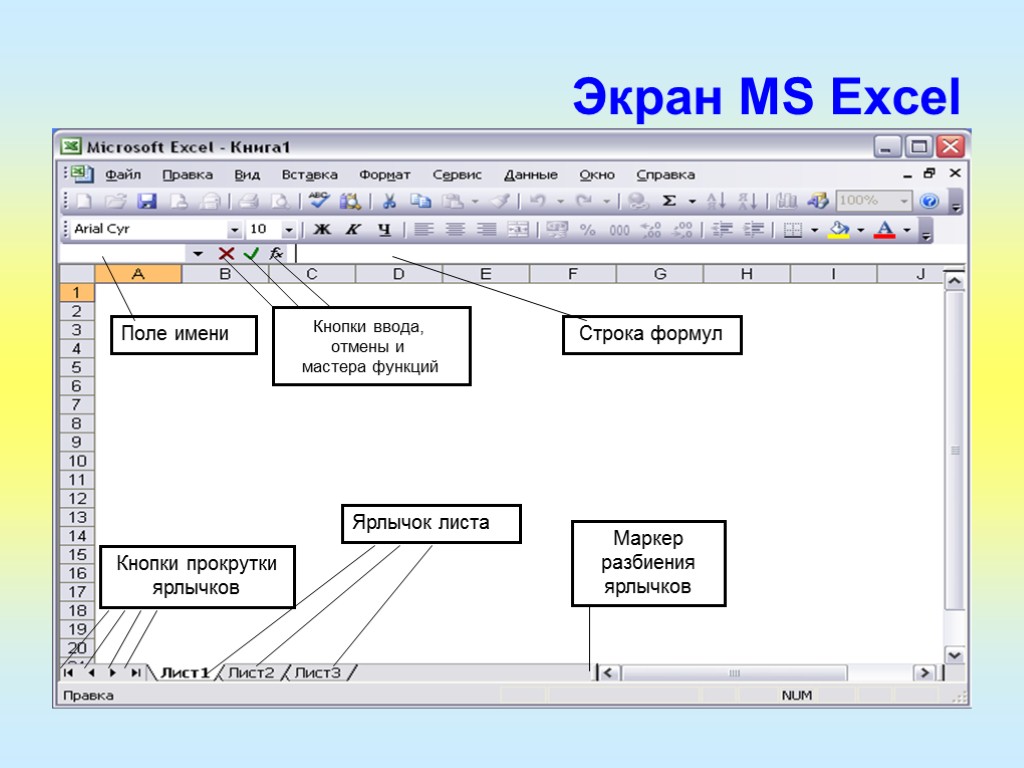Screen dimensions: 1024x768
Task: Open the font size 10 dropdown
Action: pyautogui.click(x=289, y=230)
